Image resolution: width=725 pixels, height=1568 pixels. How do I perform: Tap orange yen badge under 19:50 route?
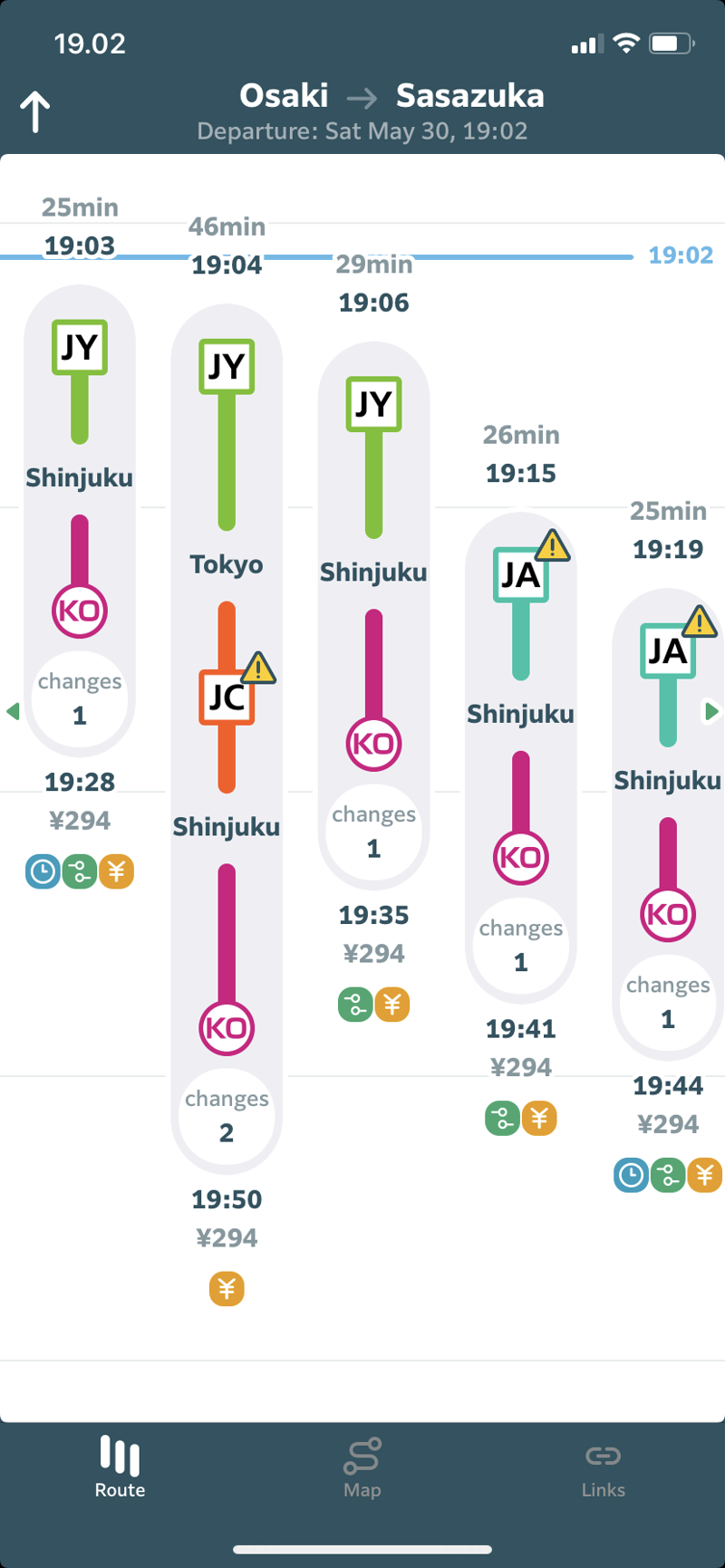coord(227,1288)
